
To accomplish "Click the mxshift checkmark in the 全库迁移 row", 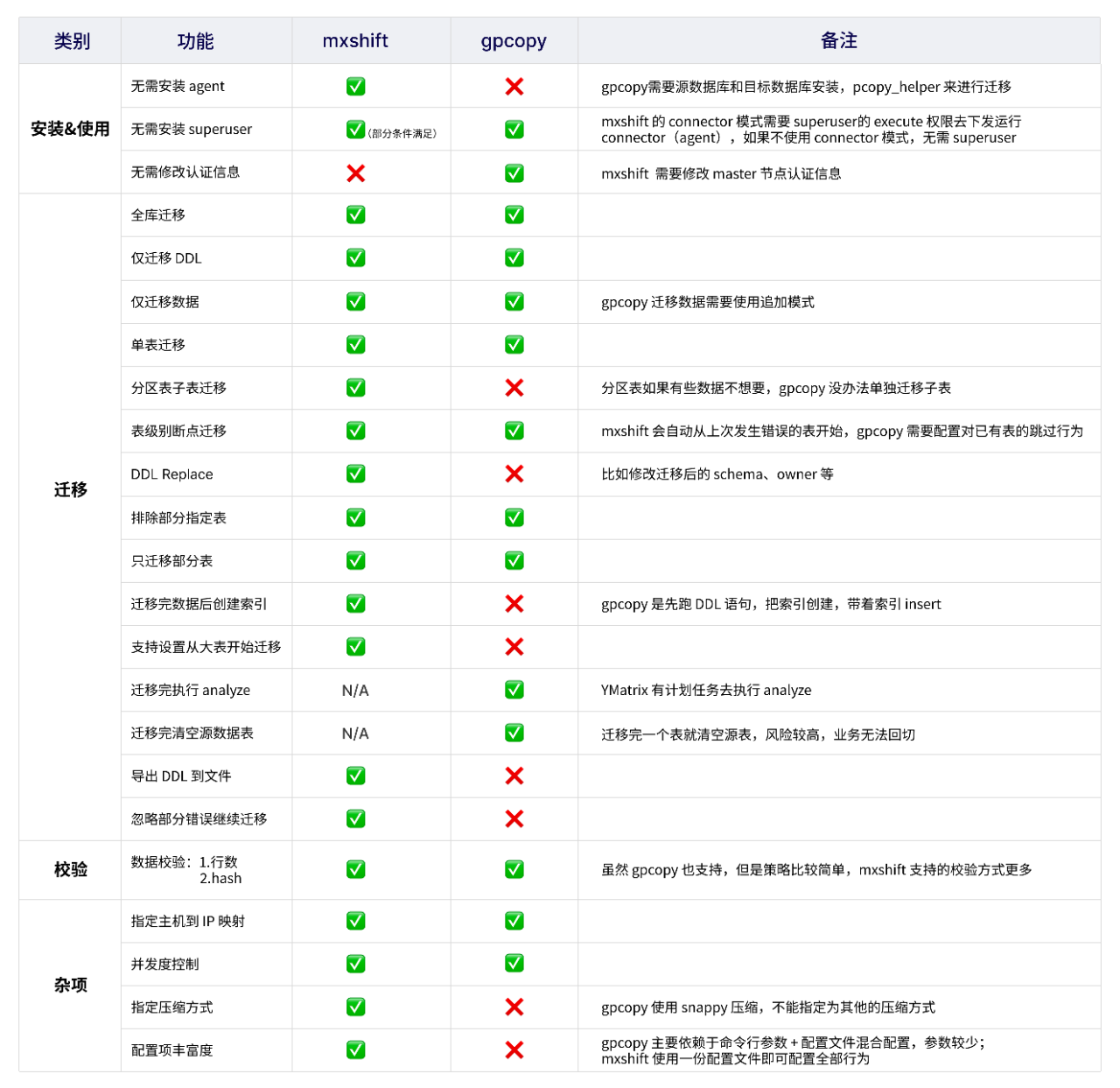I will click(x=355, y=214).
